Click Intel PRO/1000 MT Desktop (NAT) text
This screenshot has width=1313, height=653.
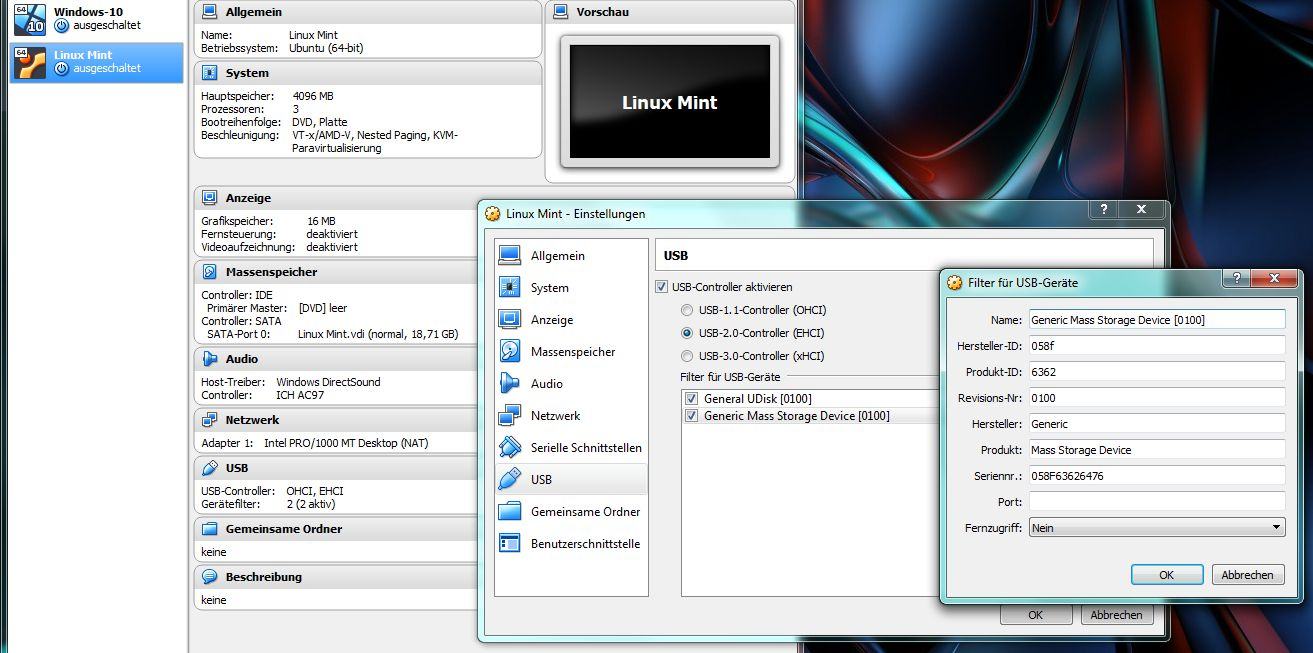coord(346,443)
